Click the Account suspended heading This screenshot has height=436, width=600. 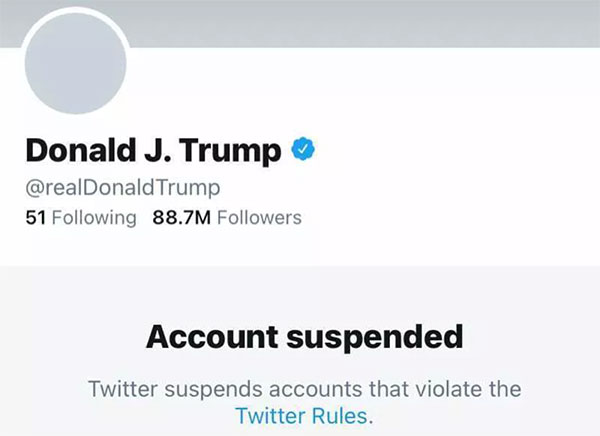tap(304, 336)
